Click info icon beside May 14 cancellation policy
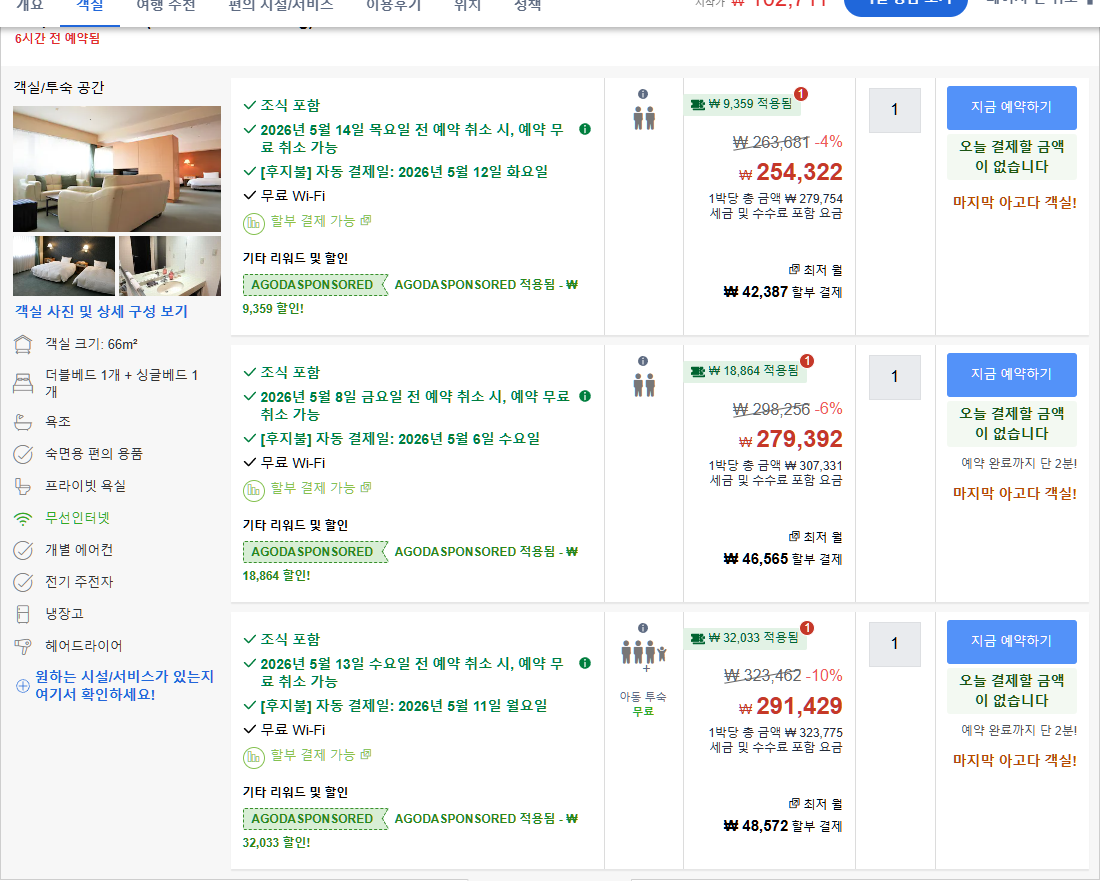The image size is (1100, 881). tap(585, 129)
